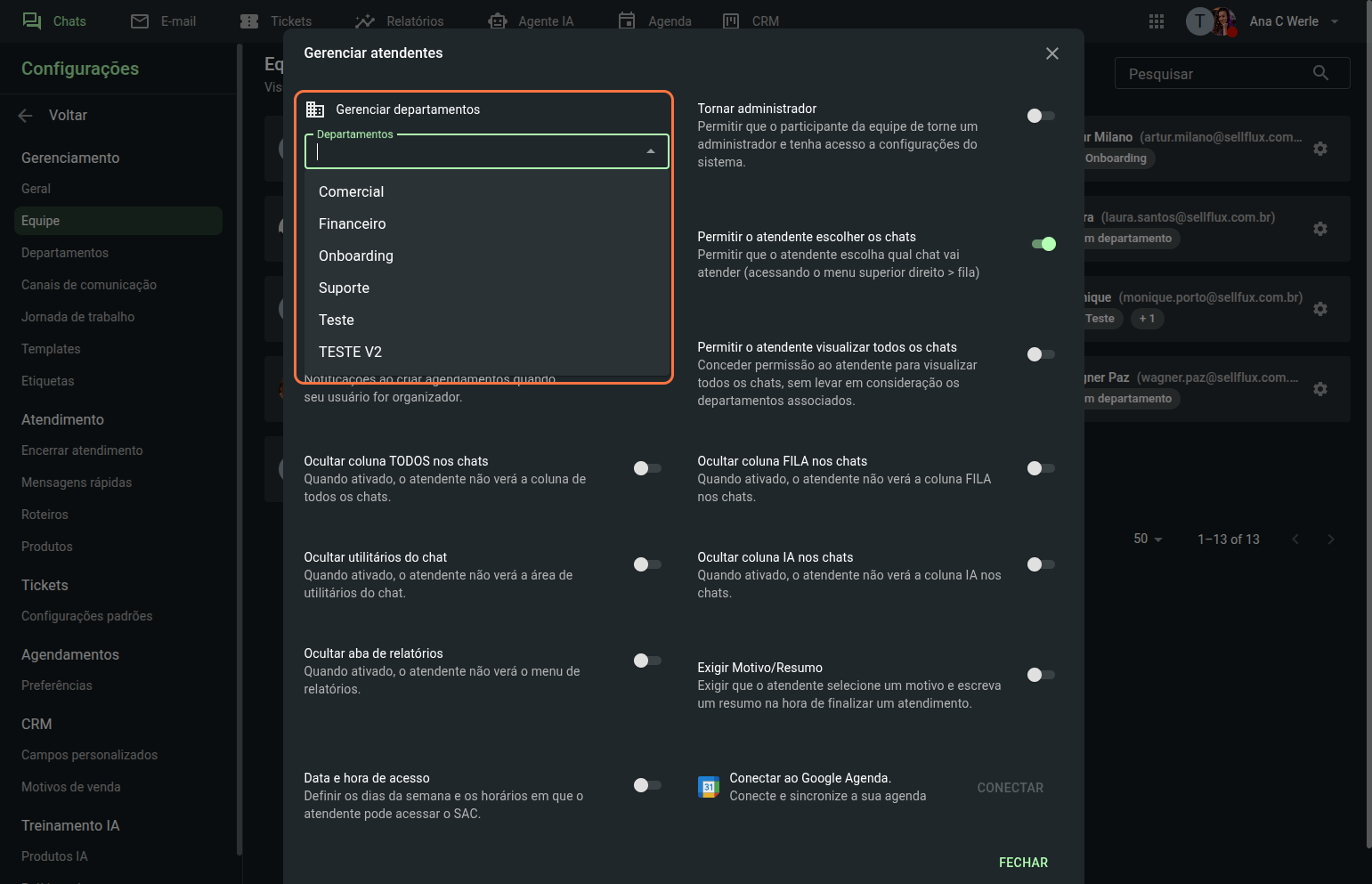Click the Google Agenda calendar icon
This screenshot has height=884, width=1372.
tap(709, 787)
